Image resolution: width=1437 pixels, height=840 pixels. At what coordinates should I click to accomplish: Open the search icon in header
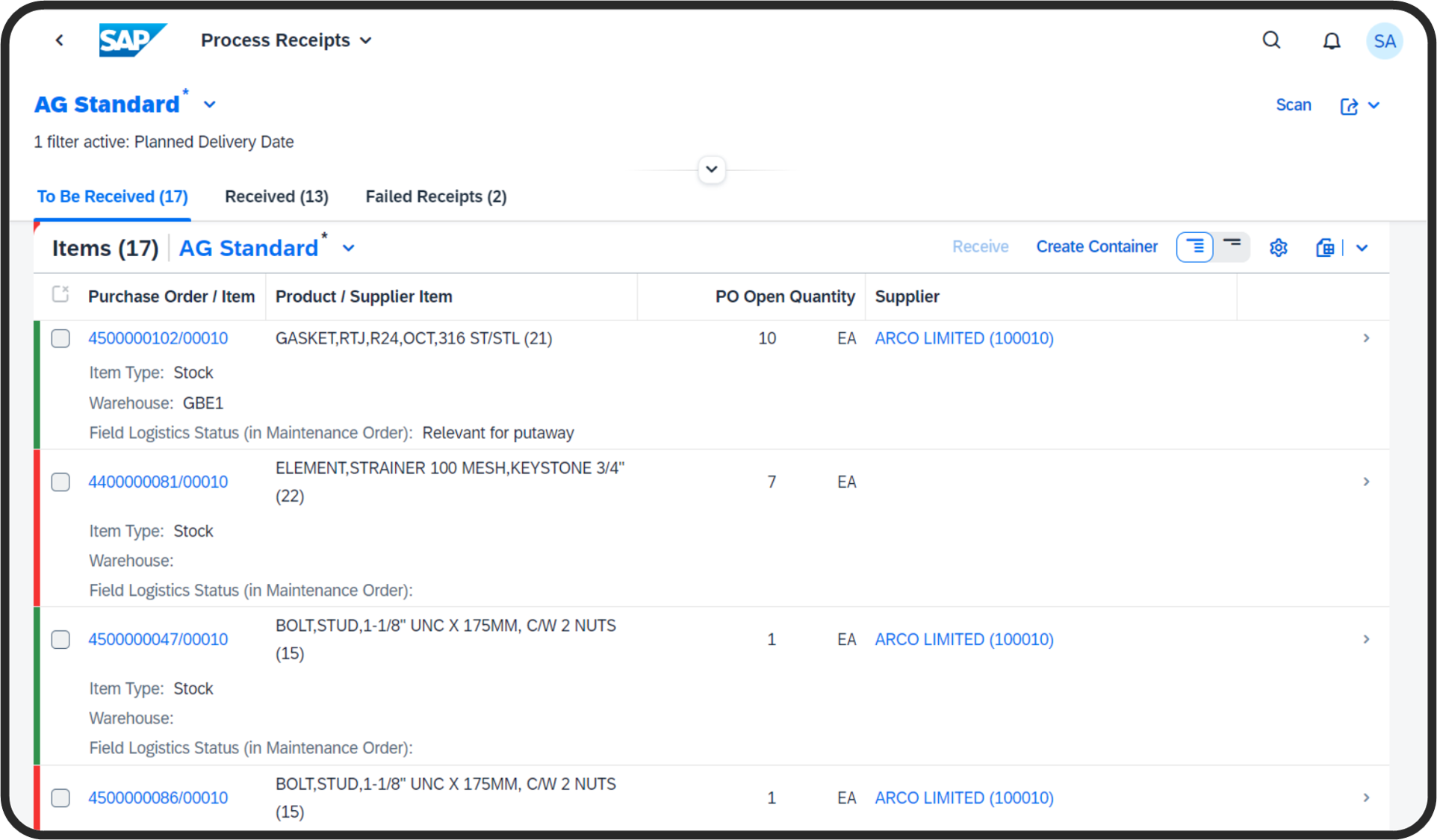coord(1271,40)
